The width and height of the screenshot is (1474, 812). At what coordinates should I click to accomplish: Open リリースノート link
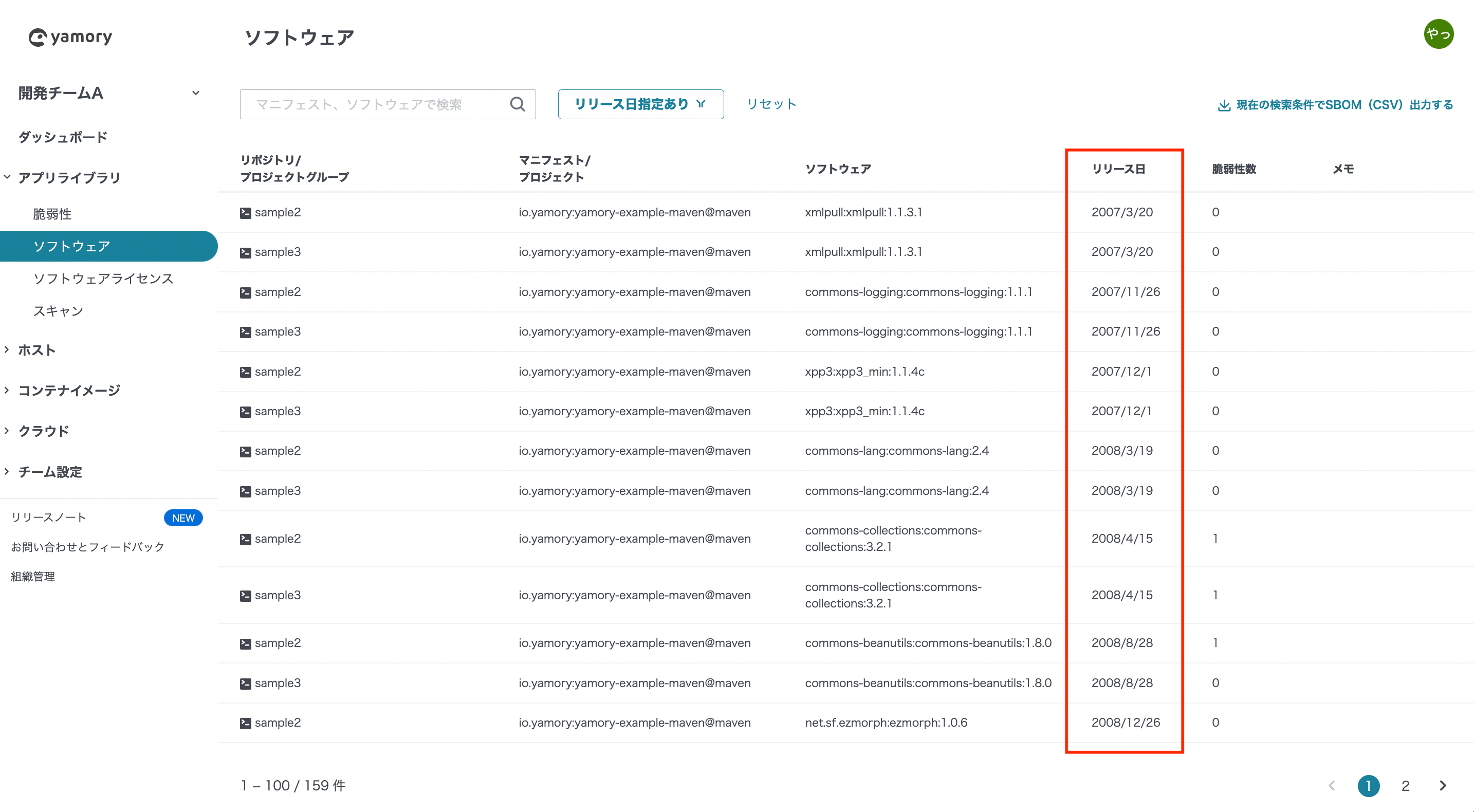pos(49,518)
